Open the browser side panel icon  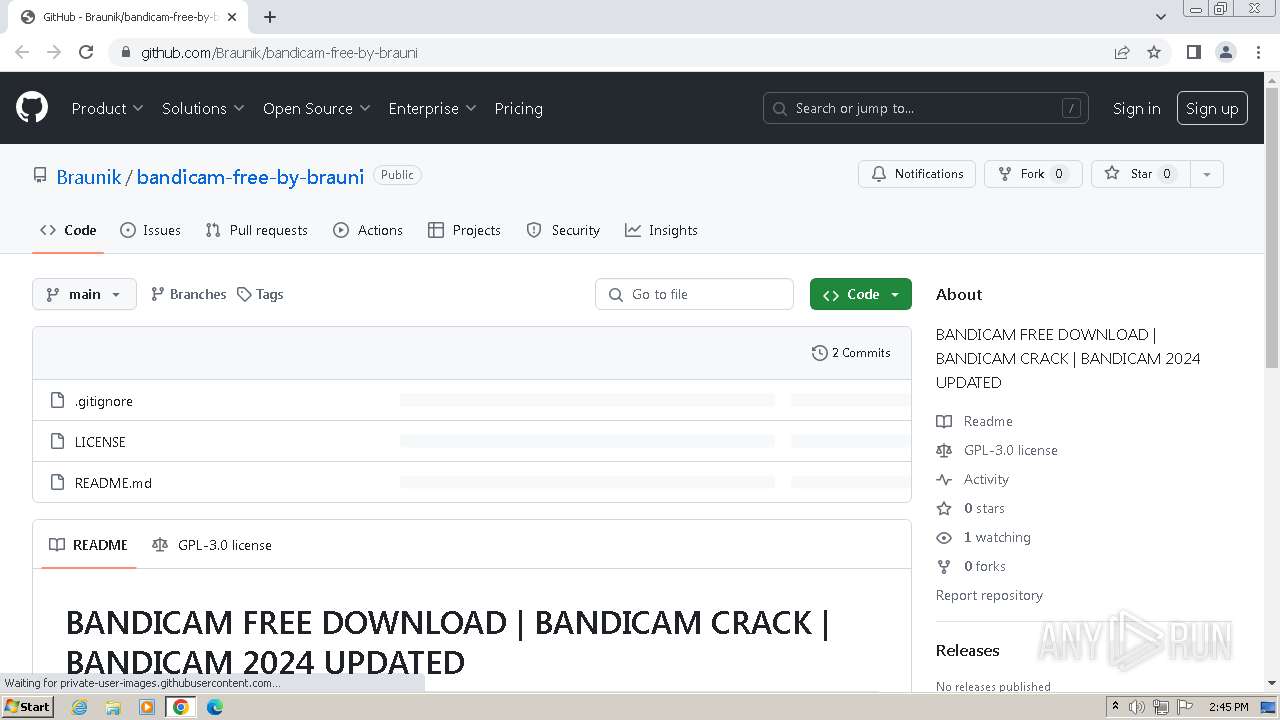(1193, 52)
